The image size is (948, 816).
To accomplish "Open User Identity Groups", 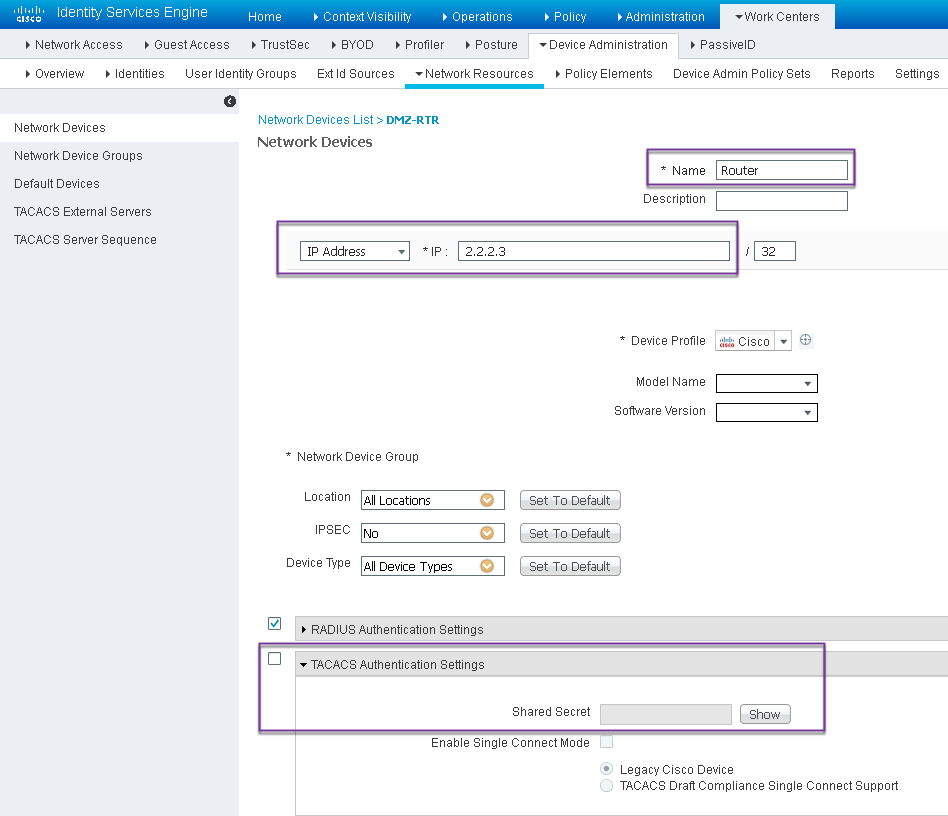I will point(241,74).
